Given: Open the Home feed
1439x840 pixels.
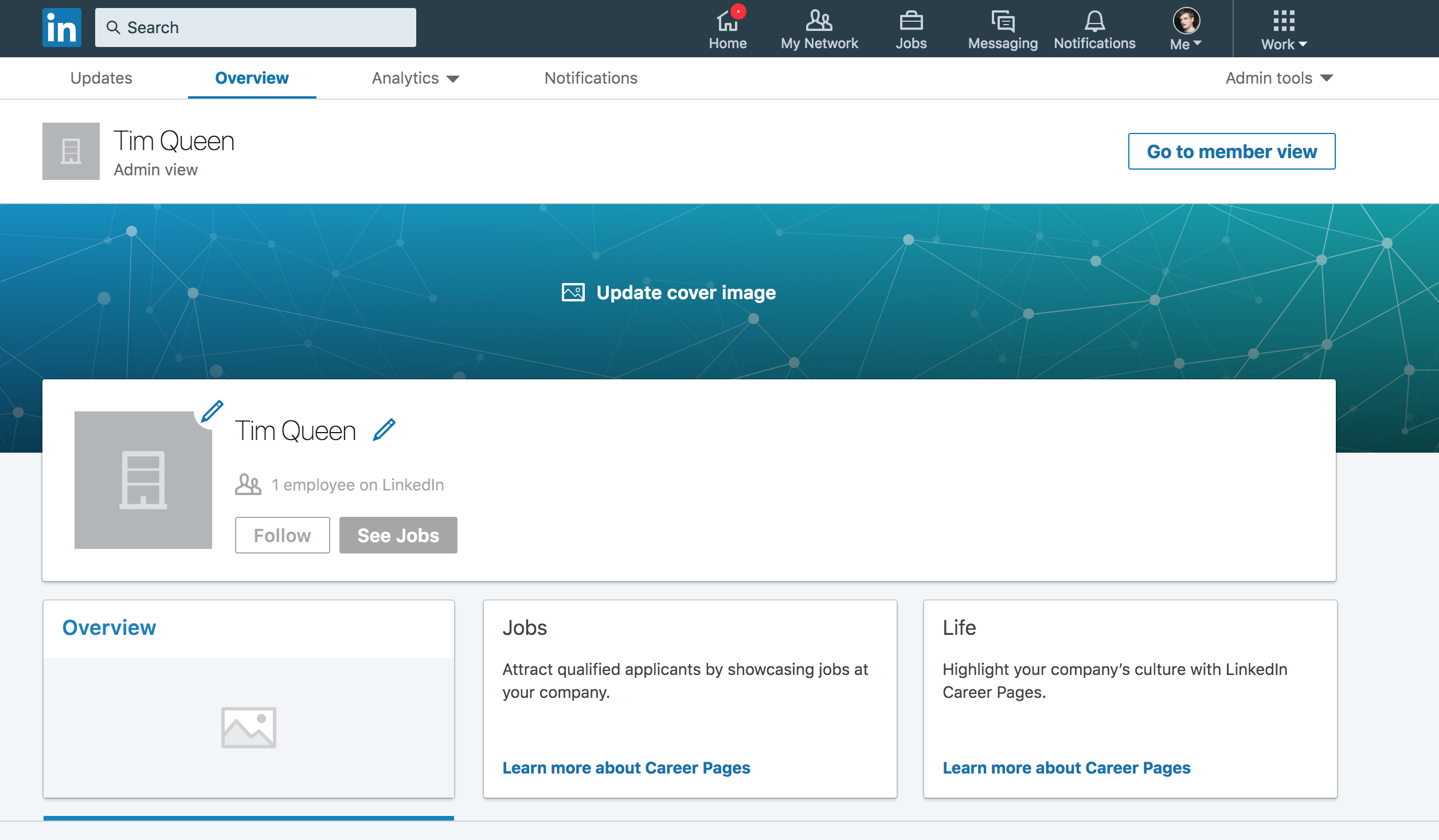Looking at the screenshot, I should point(727,28).
